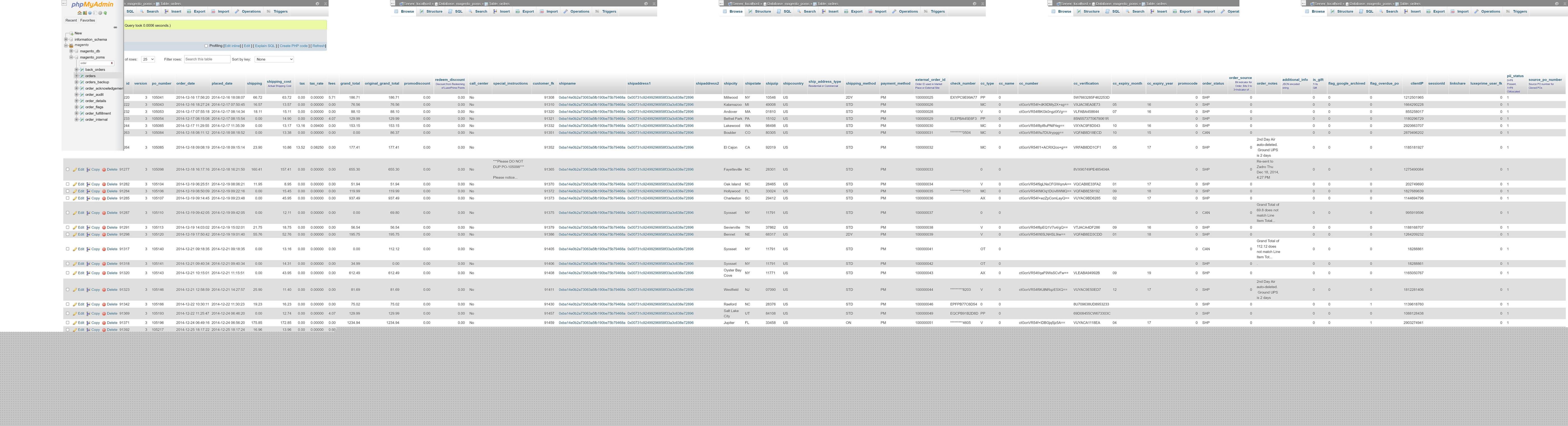Click the red Delete icon for row 91318
The height and width of the screenshot is (426, 1568).
104,264
